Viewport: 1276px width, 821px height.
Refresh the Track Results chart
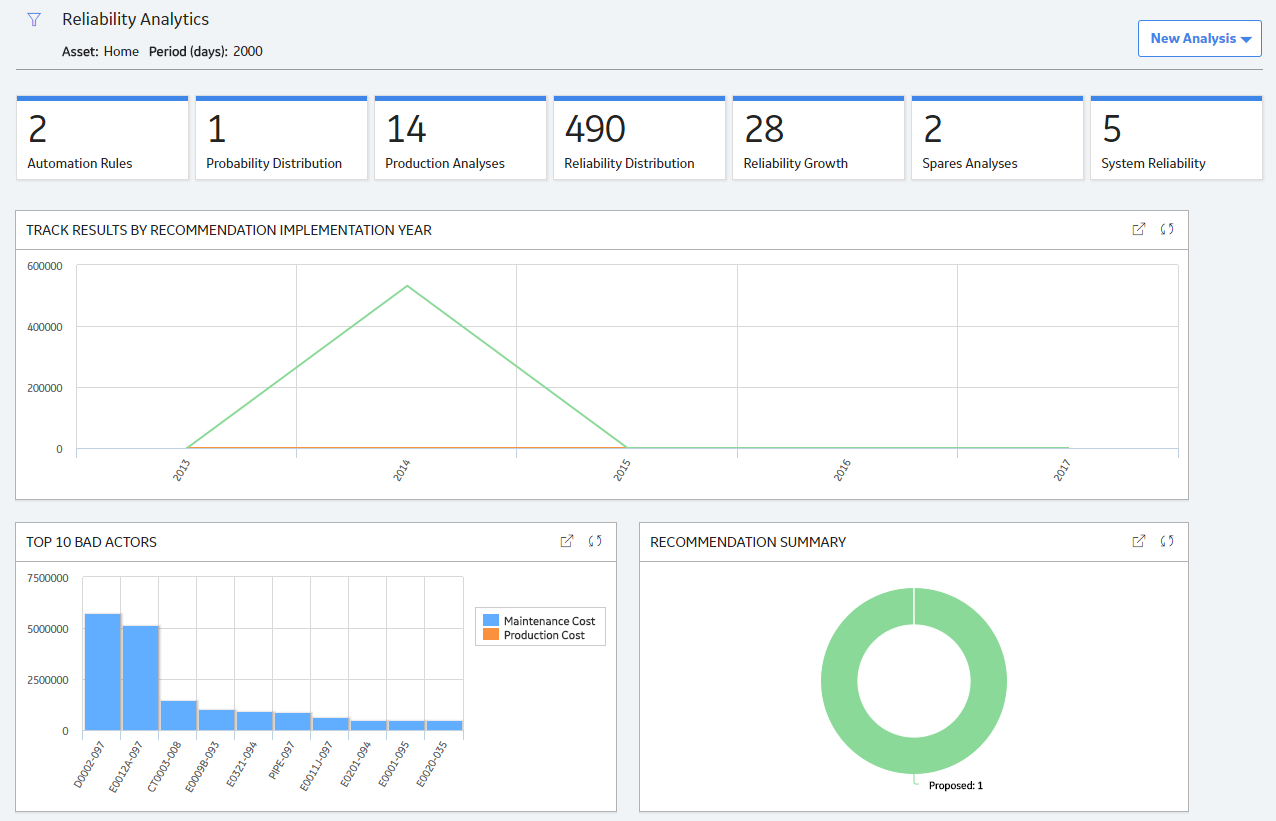coord(1167,229)
